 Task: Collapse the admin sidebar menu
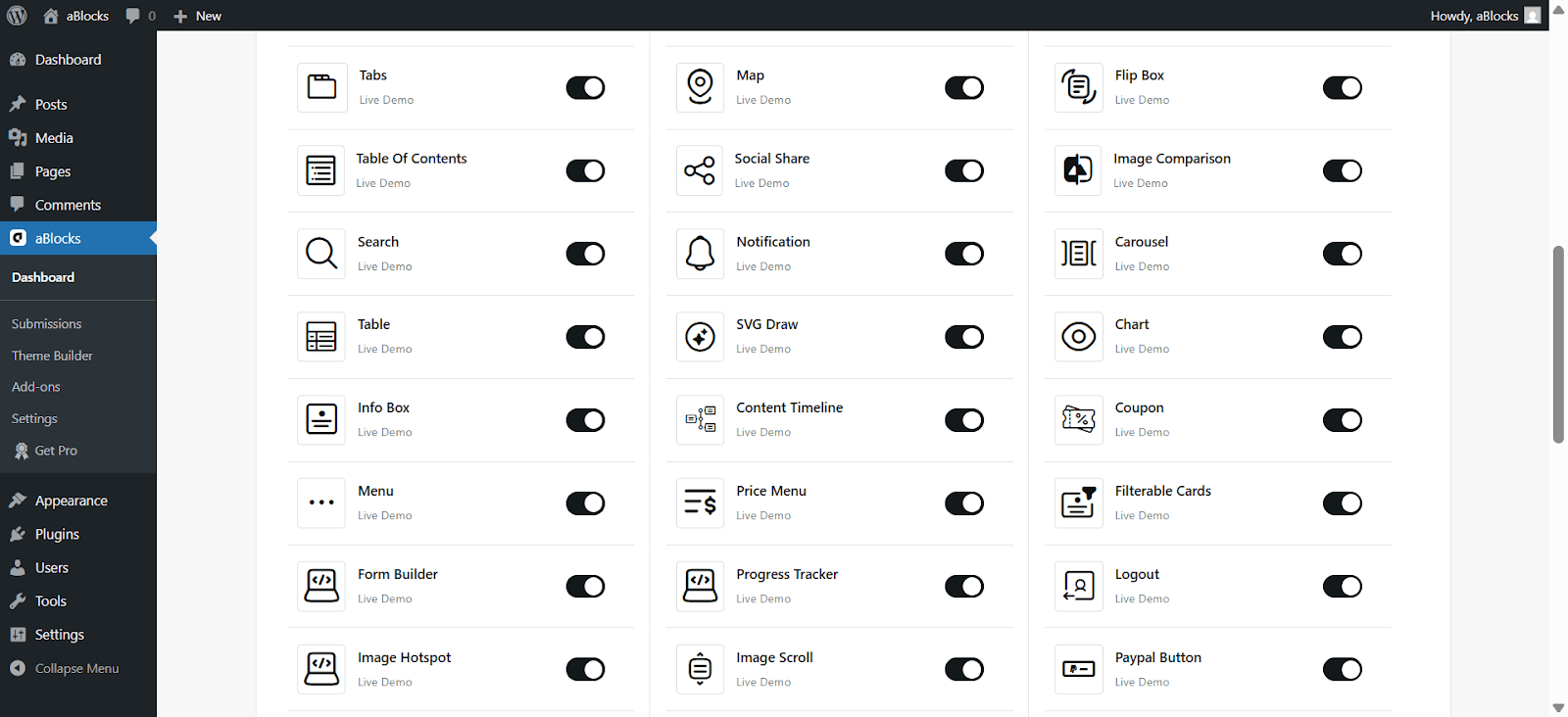click(77, 668)
